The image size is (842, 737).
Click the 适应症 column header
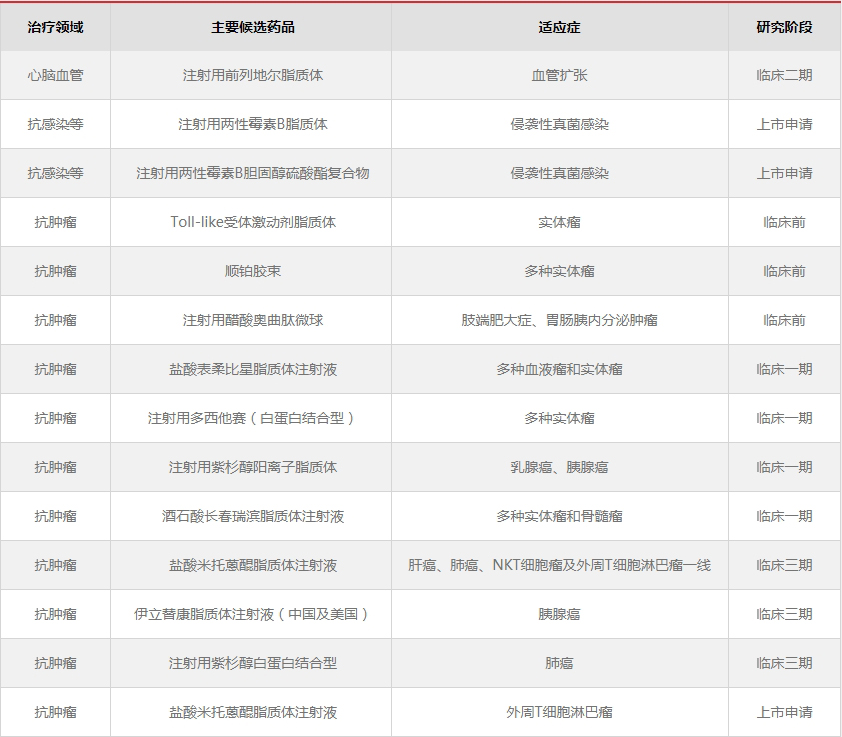559,27
